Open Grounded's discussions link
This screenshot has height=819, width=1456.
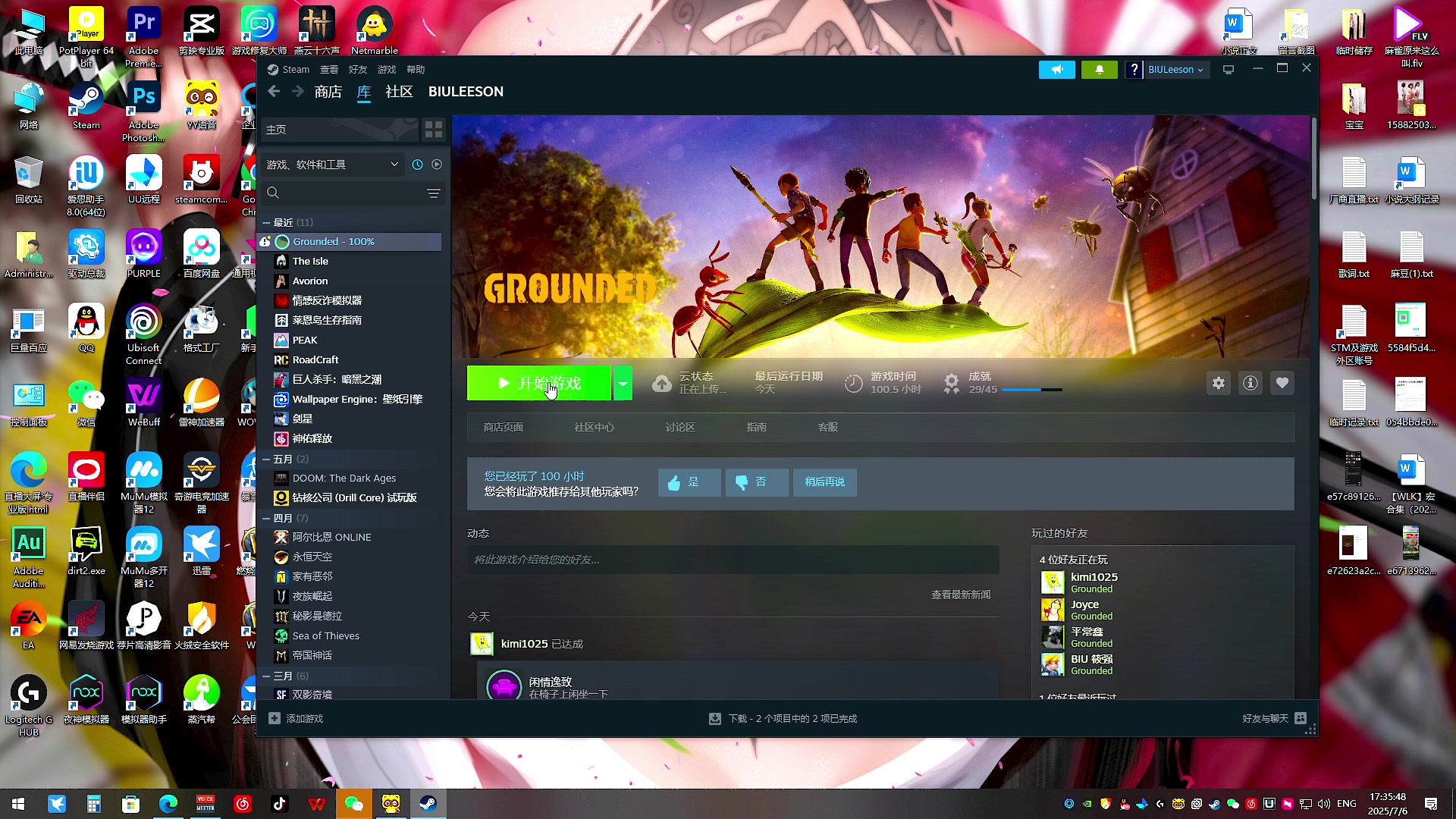coord(680,427)
